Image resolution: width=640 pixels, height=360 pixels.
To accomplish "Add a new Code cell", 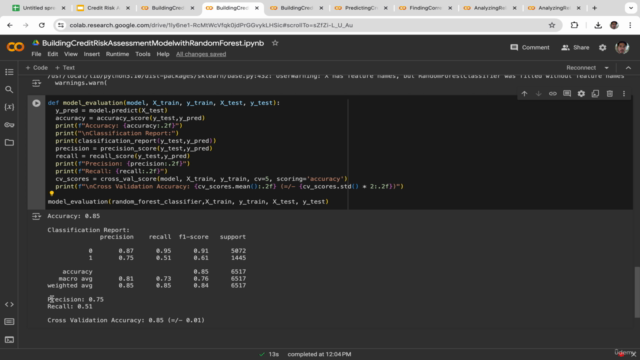I will [37, 68].
